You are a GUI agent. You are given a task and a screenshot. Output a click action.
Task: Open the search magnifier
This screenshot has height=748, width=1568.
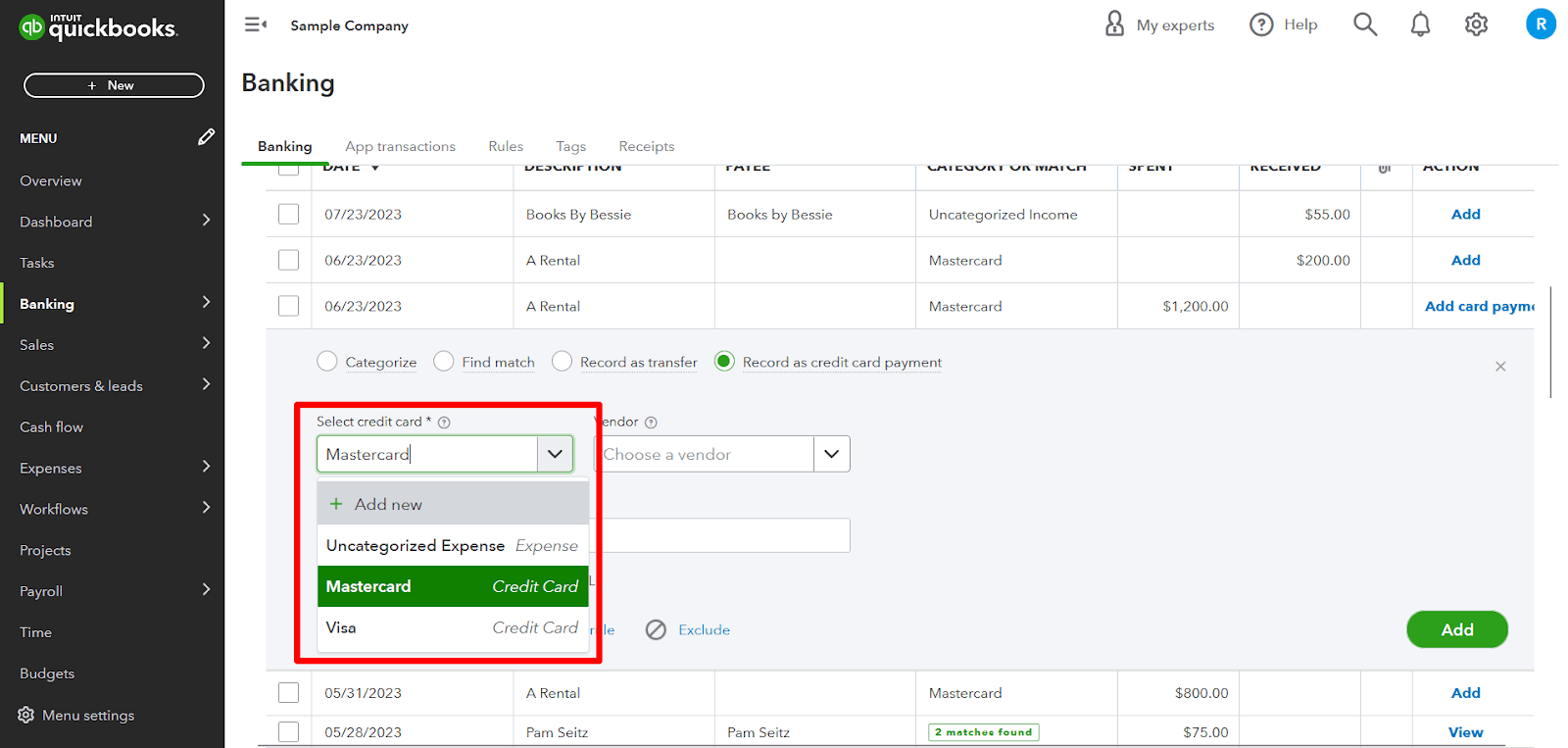pyautogui.click(x=1365, y=25)
